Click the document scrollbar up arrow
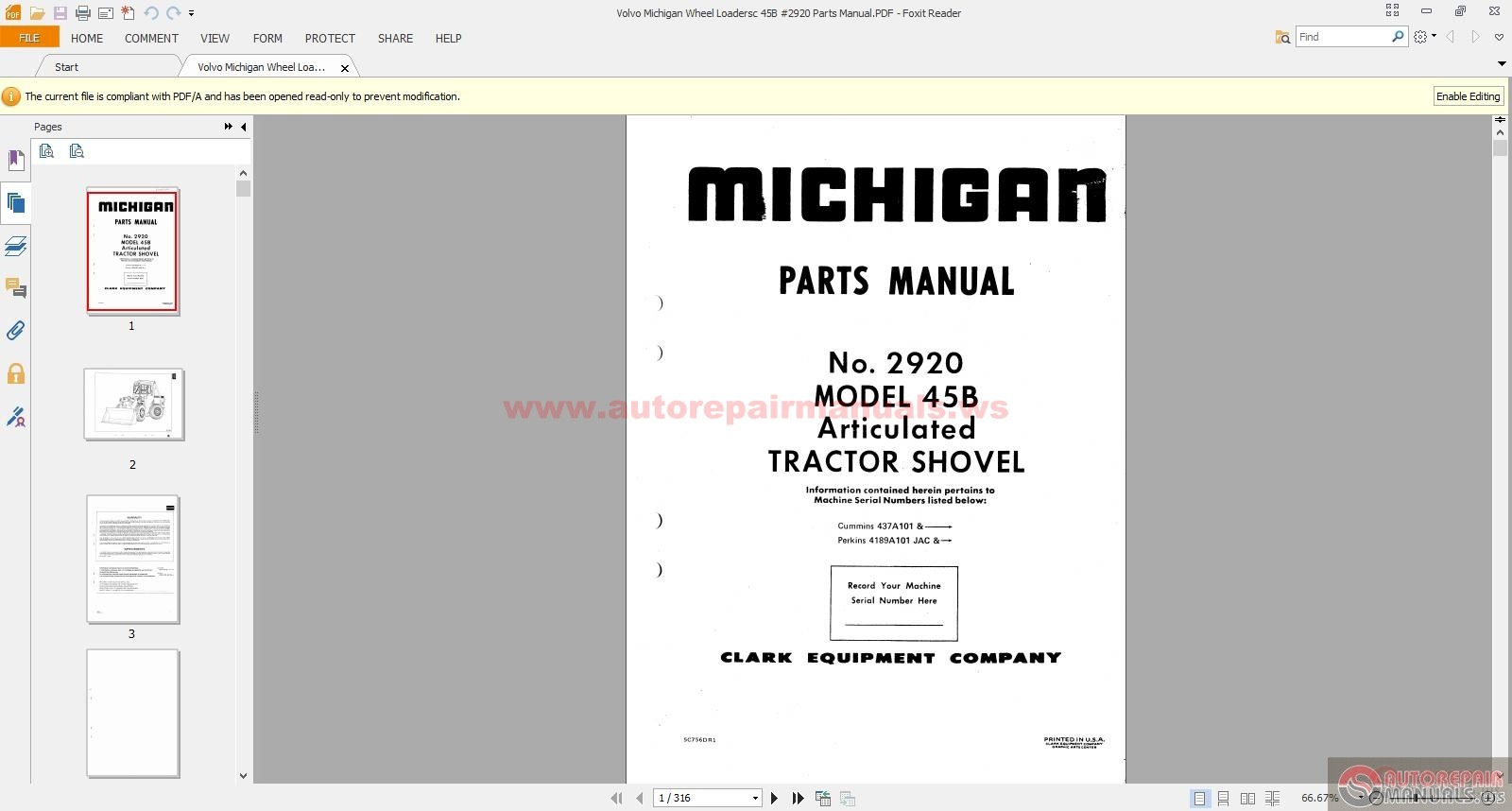1512x811 pixels. [1500, 134]
